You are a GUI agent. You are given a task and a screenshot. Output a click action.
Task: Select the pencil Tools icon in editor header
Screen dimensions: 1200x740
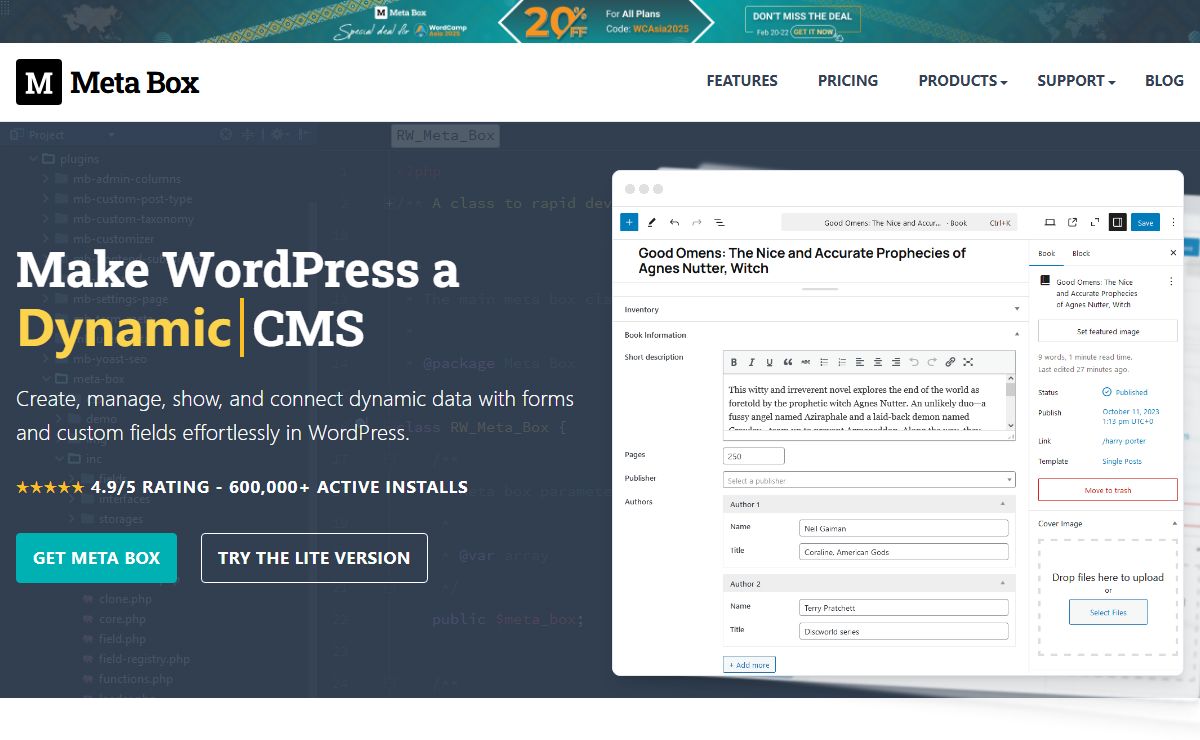tap(652, 222)
